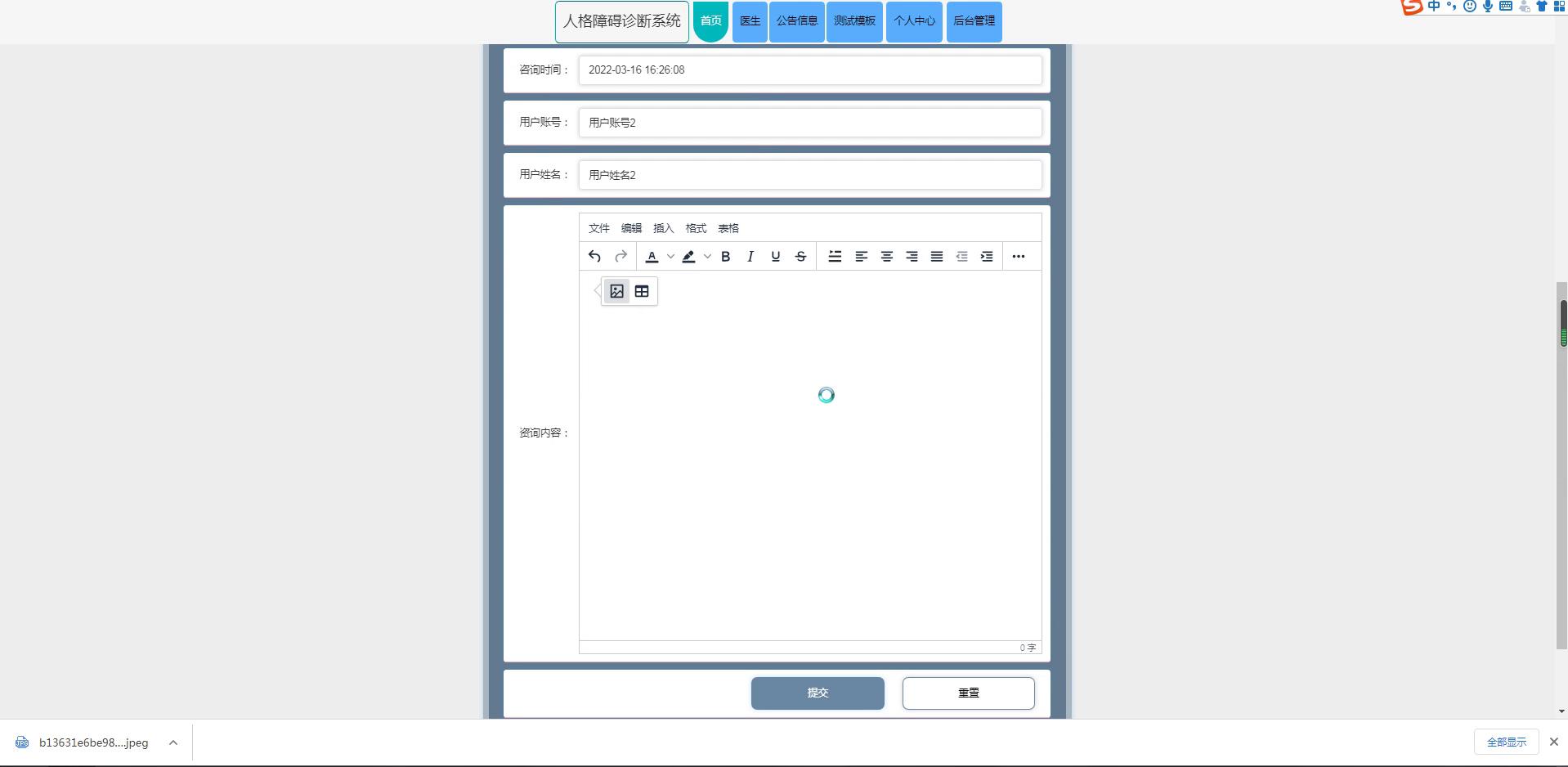Increase paragraph indent

point(987,257)
